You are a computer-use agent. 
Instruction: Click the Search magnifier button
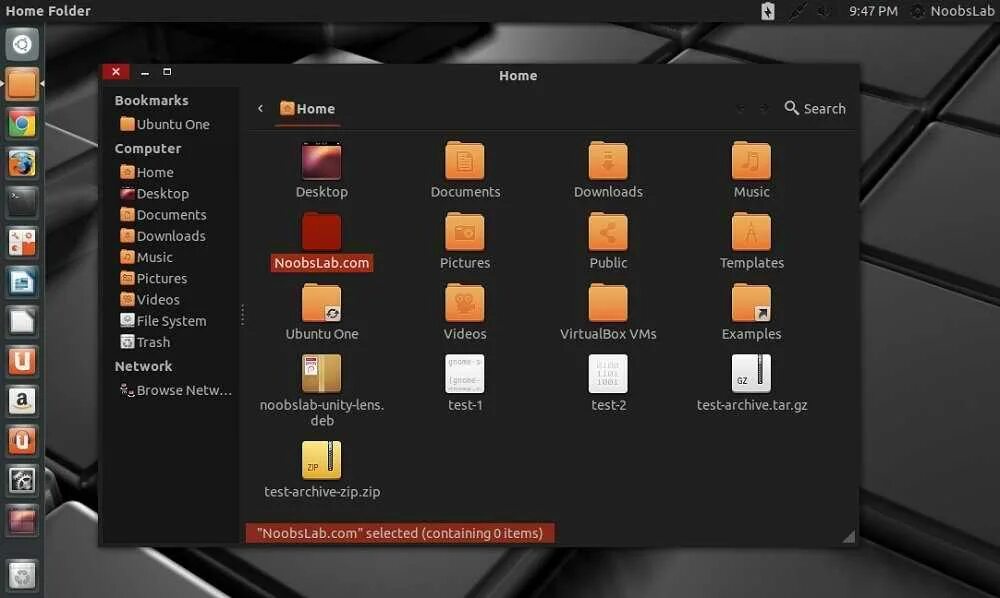(x=814, y=108)
